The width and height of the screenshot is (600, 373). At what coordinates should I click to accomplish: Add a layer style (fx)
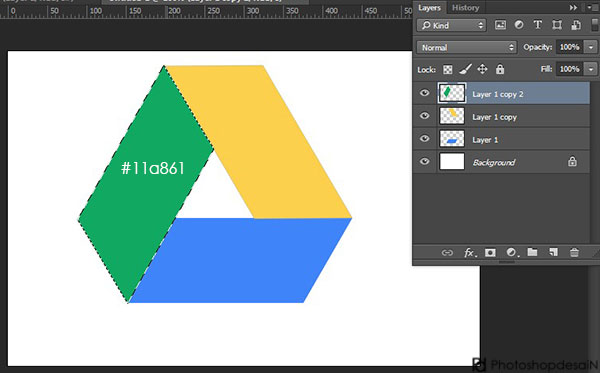pos(470,252)
